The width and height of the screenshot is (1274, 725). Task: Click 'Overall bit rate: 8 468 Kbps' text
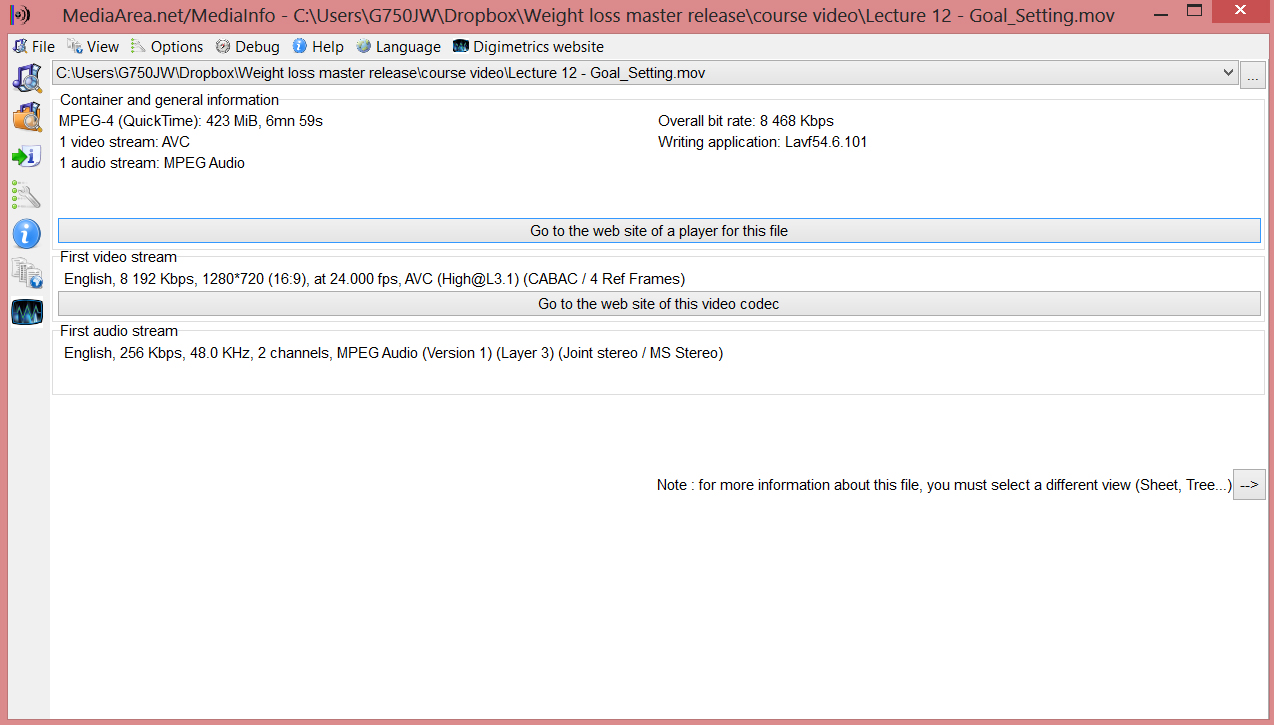click(746, 121)
